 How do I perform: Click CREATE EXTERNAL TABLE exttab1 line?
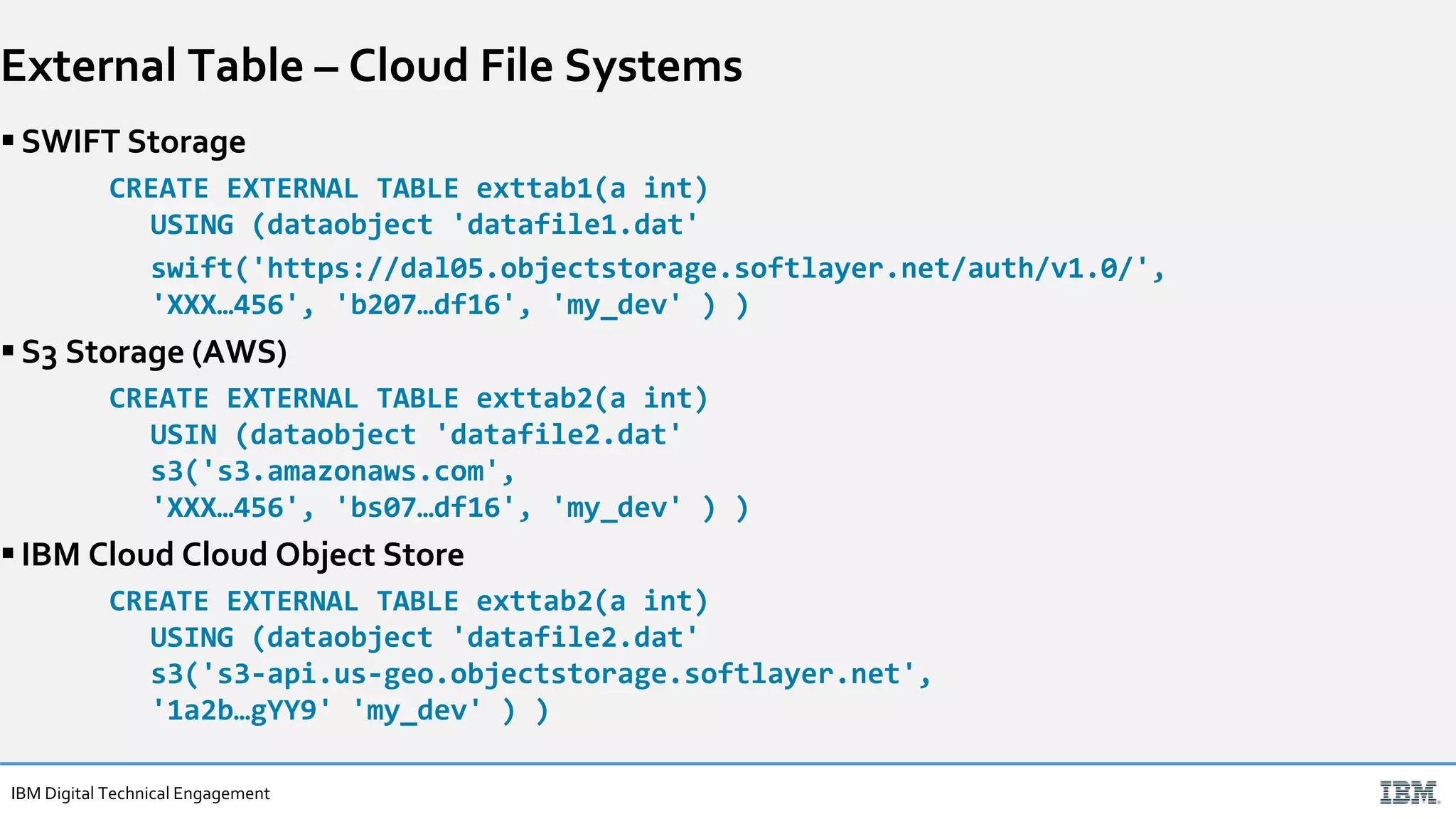point(409,188)
